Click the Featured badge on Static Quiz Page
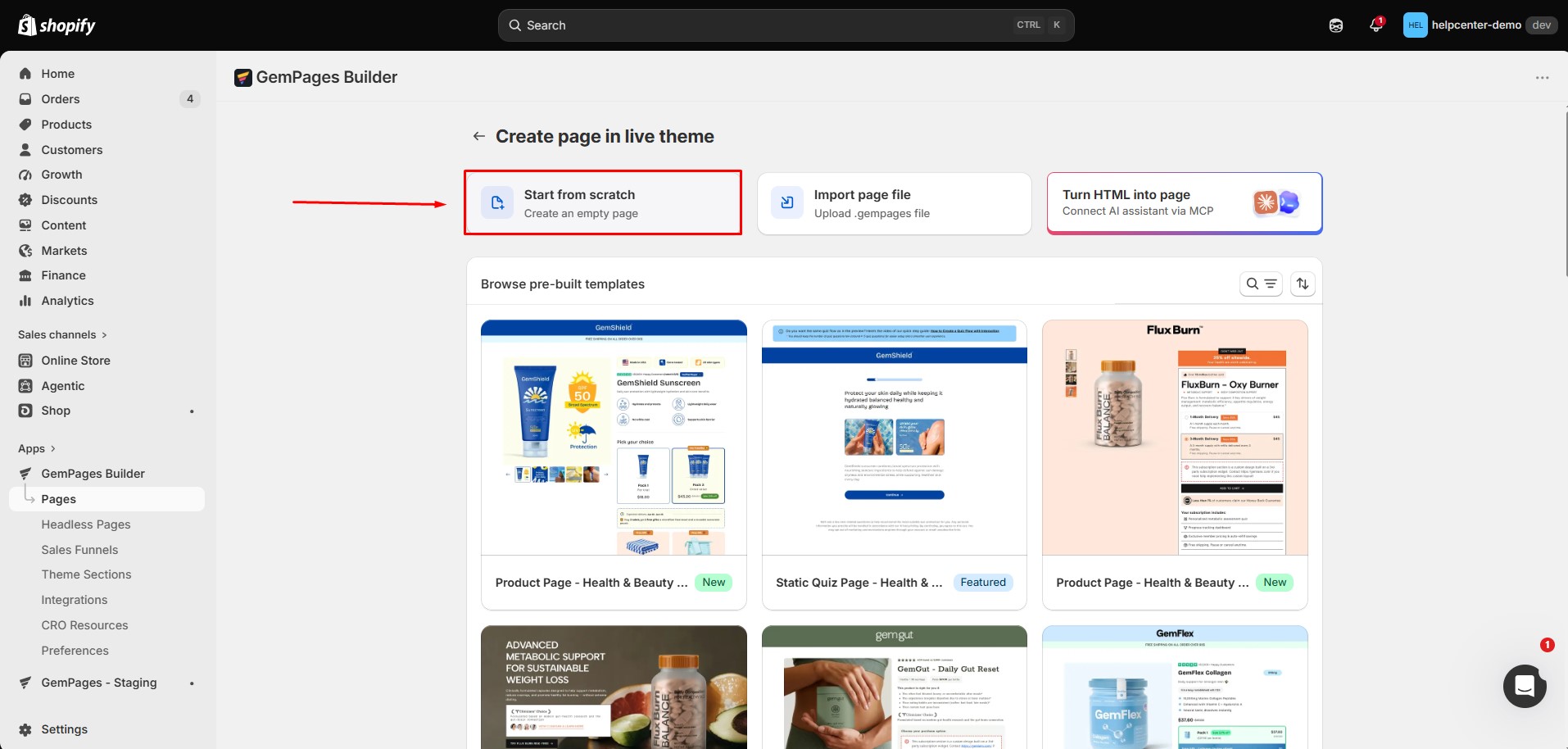Image resolution: width=1568 pixels, height=749 pixels. click(983, 583)
